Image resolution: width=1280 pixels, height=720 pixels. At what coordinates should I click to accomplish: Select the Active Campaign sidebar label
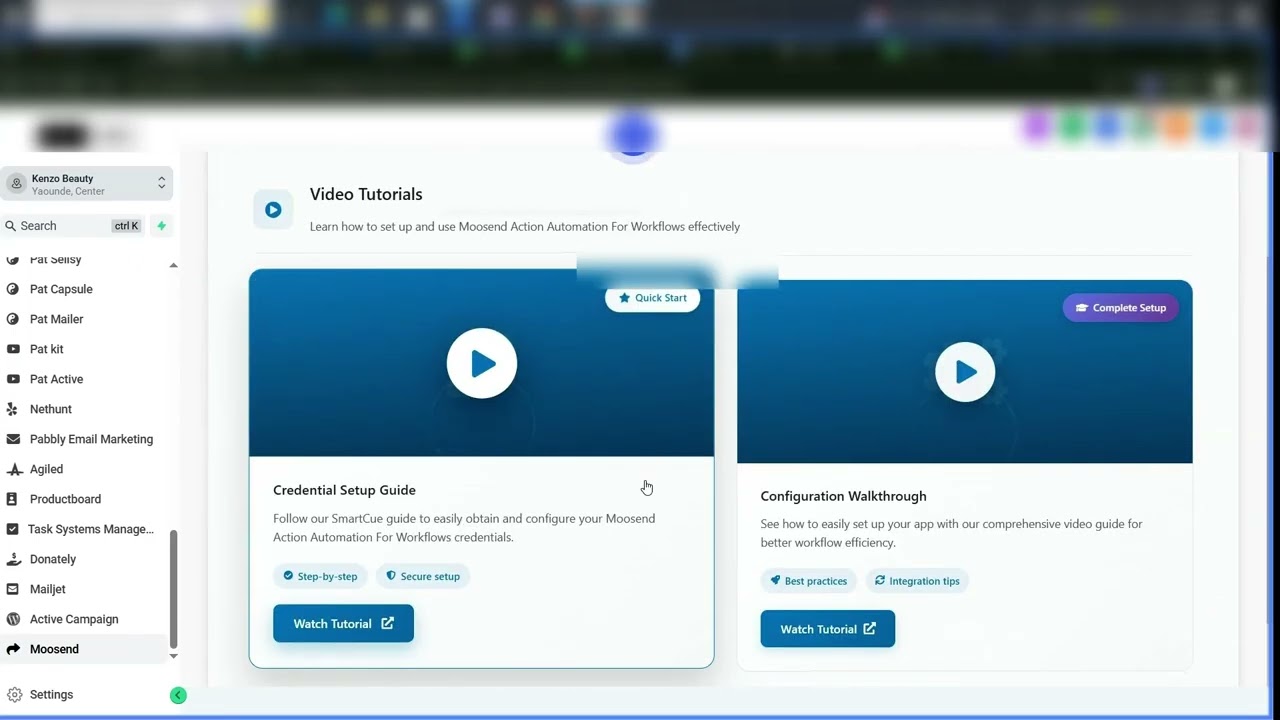(74, 619)
